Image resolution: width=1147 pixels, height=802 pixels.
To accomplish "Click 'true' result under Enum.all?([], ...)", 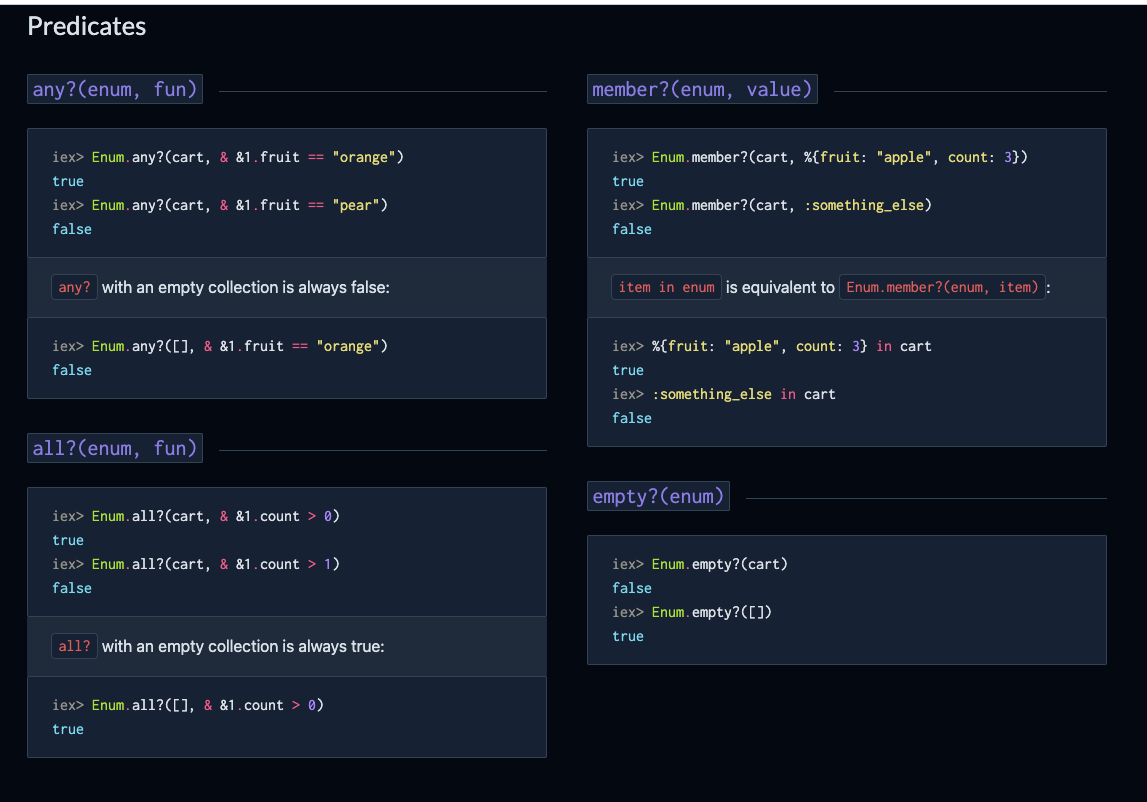I will [x=68, y=730].
